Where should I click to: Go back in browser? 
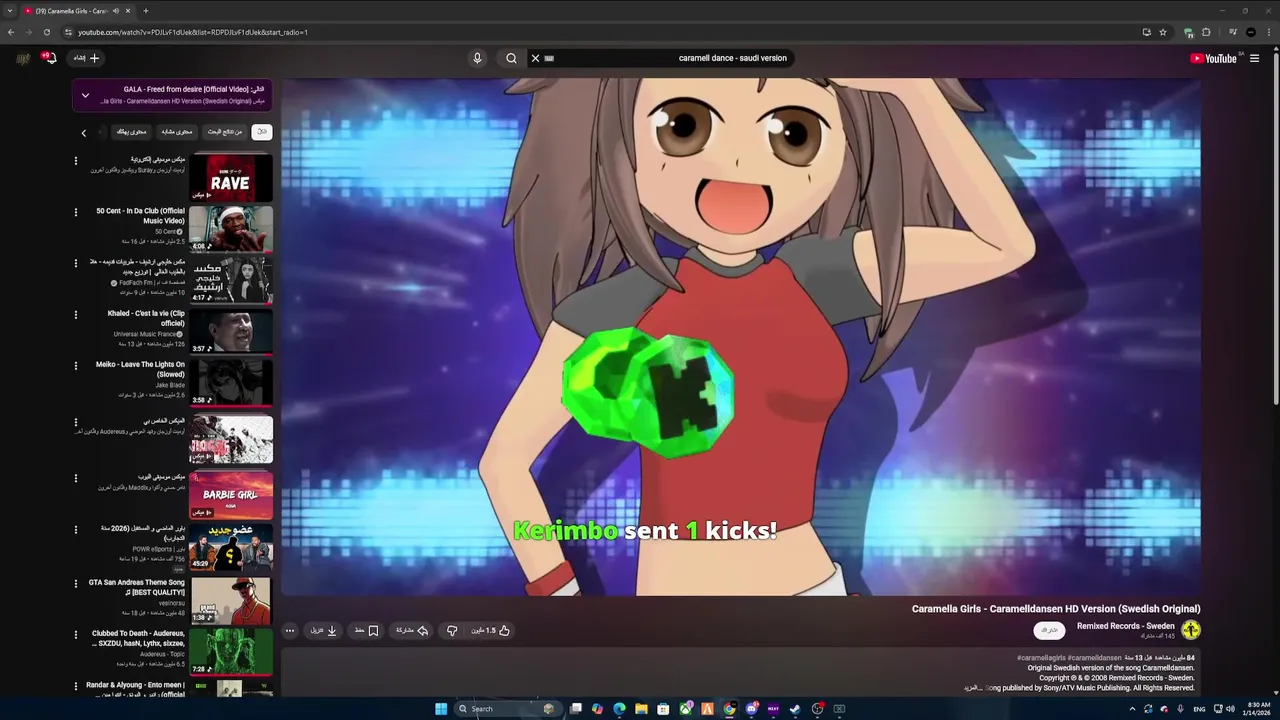pyautogui.click(x=11, y=32)
